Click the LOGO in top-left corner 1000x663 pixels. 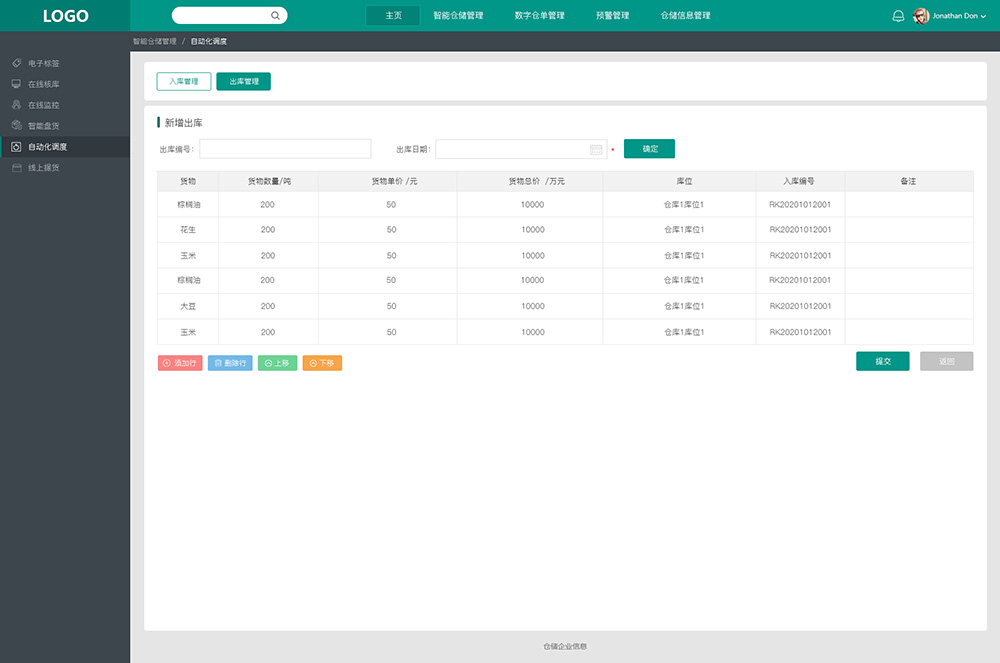point(66,16)
